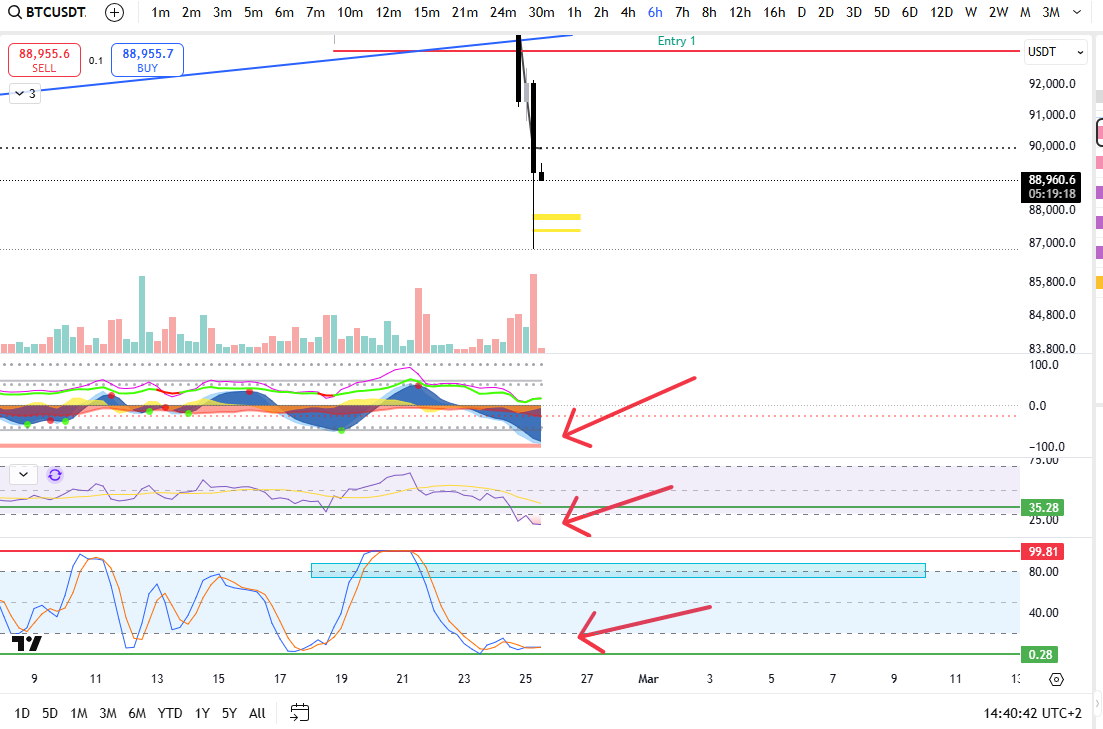Open symbol search for BTCUSDT
The width and height of the screenshot is (1103, 729).
tap(48, 12)
